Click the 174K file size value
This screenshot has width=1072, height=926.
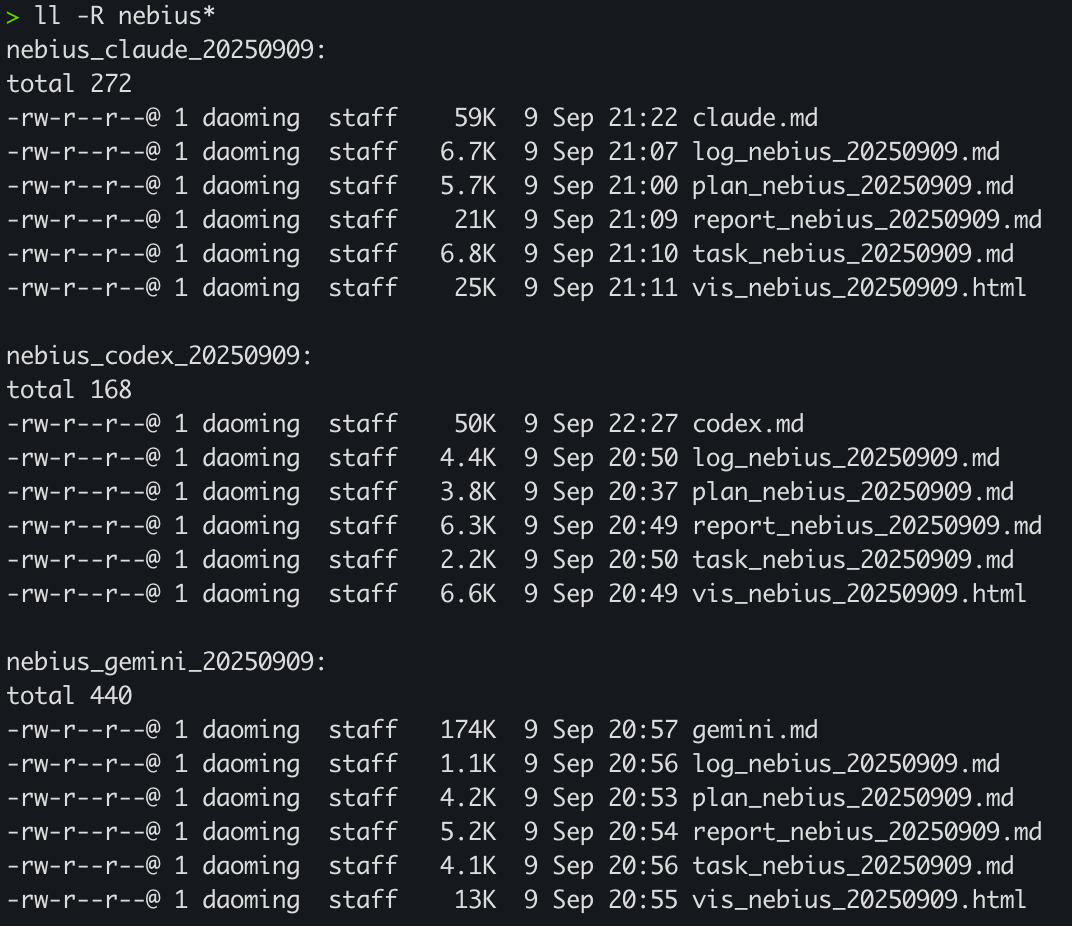pyautogui.click(x=468, y=730)
